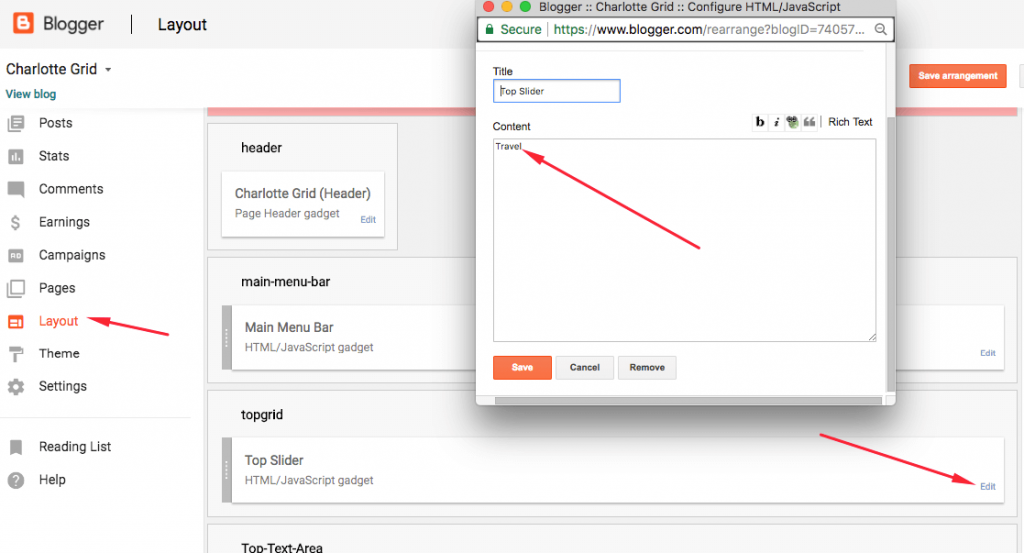Click the Page Header gadget subtitle
1024x553 pixels.
pos(287,213)
